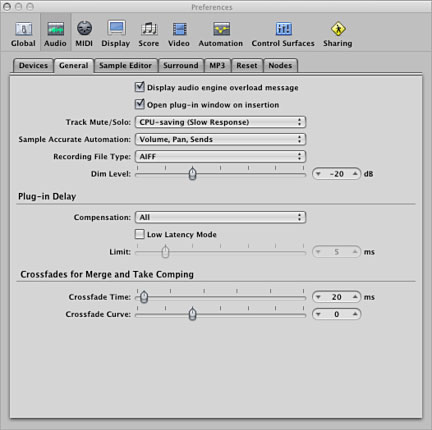
Task: Increase Dim Level with up arrow
Action: pyautogui.click(x=355, y=174)
